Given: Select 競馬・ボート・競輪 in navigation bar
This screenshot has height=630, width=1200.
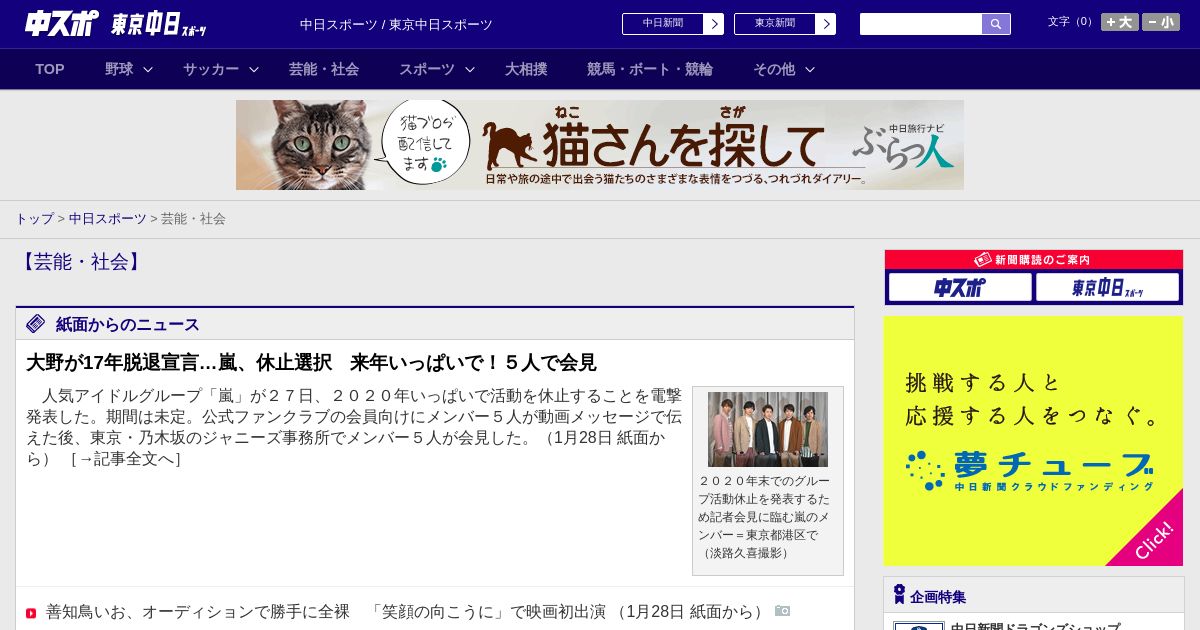Looking at the screenshot, I should click(x=650, y=69).
